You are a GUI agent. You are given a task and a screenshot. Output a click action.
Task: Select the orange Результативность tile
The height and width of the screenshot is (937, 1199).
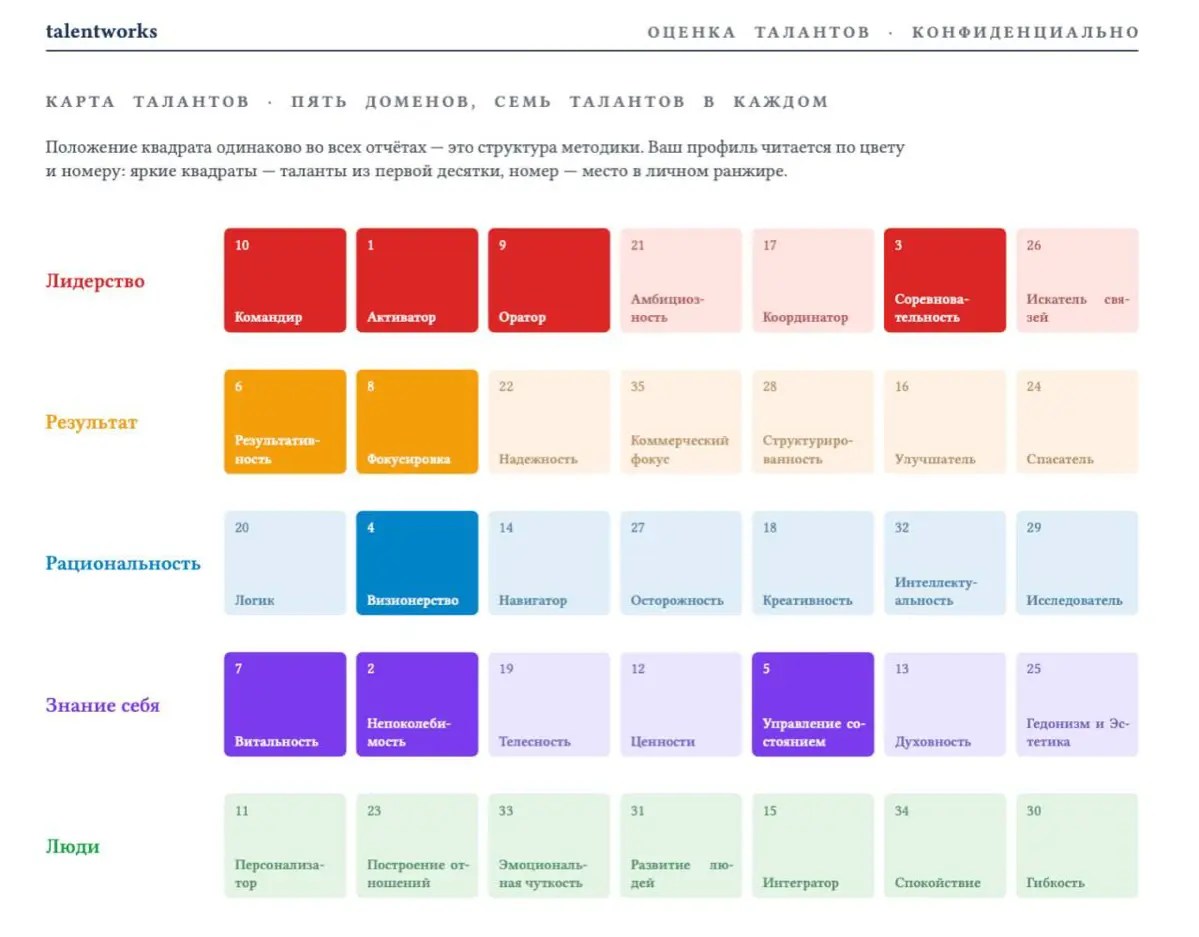284,421
